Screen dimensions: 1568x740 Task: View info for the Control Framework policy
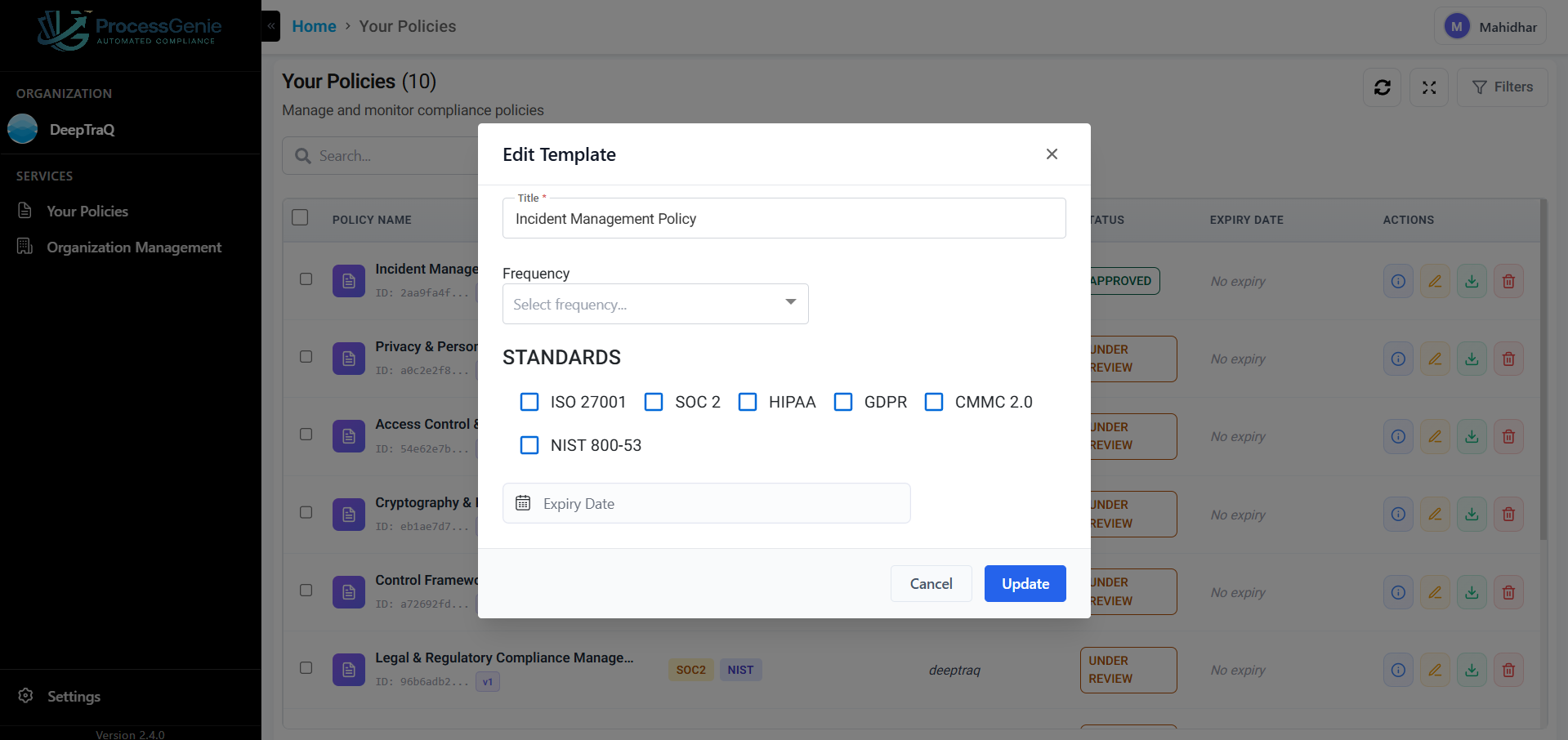(1398, 592)
